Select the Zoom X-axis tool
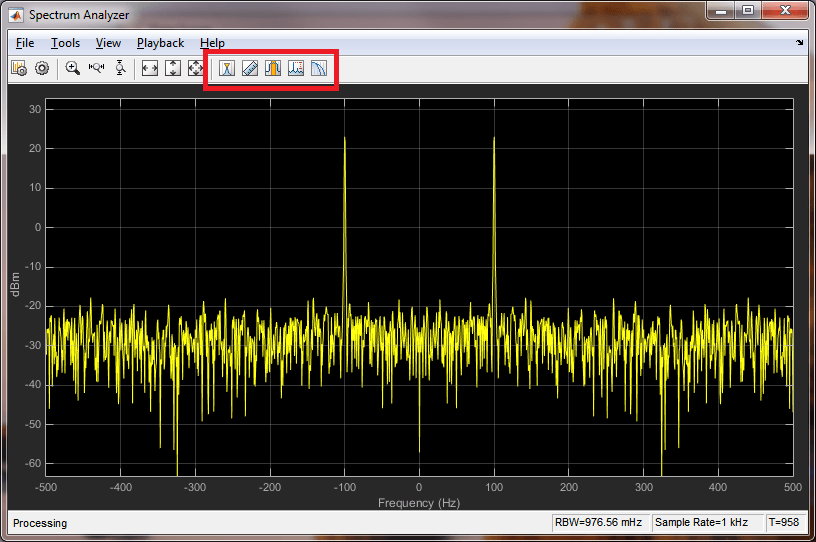This screenshot has width=816, height=542. (x=96, y=68)
